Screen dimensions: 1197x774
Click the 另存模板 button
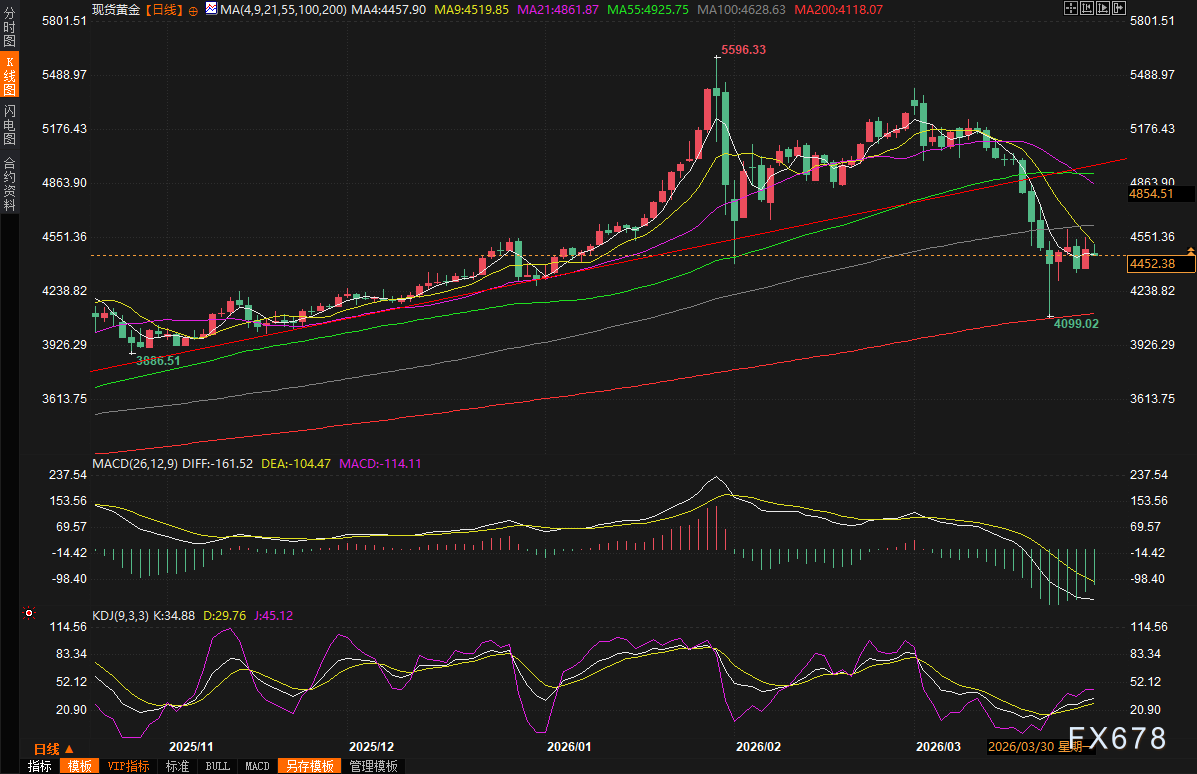(x=307, y=766)
